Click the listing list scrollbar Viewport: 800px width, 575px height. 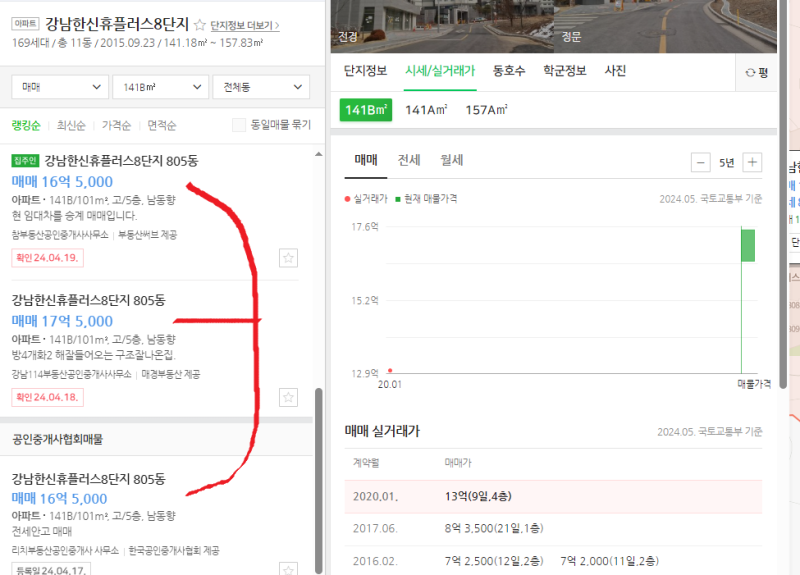pos(319,480)
